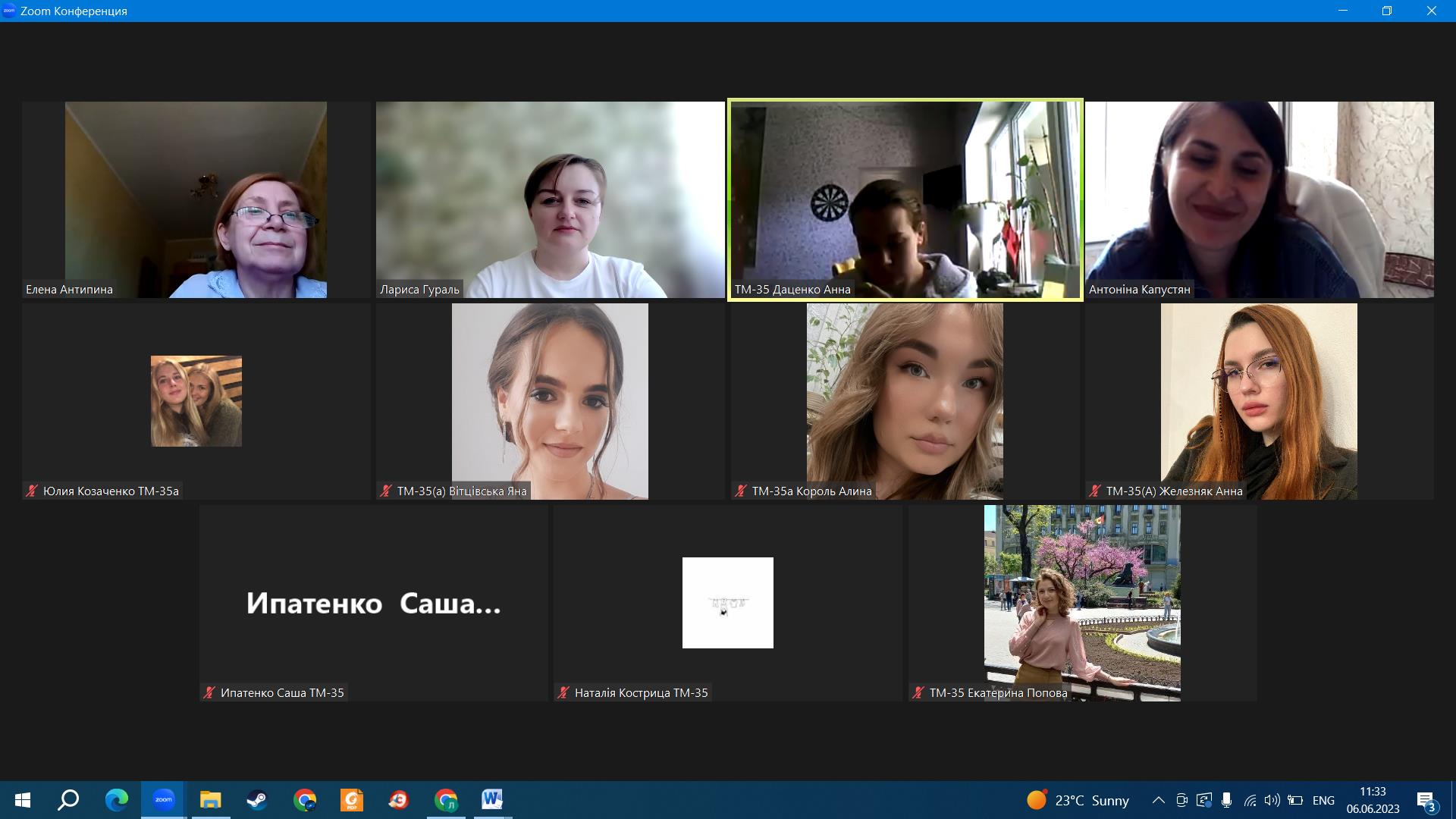Select video tile of Лариса Гураль
1456x819 pixels.
coord(551,199)
